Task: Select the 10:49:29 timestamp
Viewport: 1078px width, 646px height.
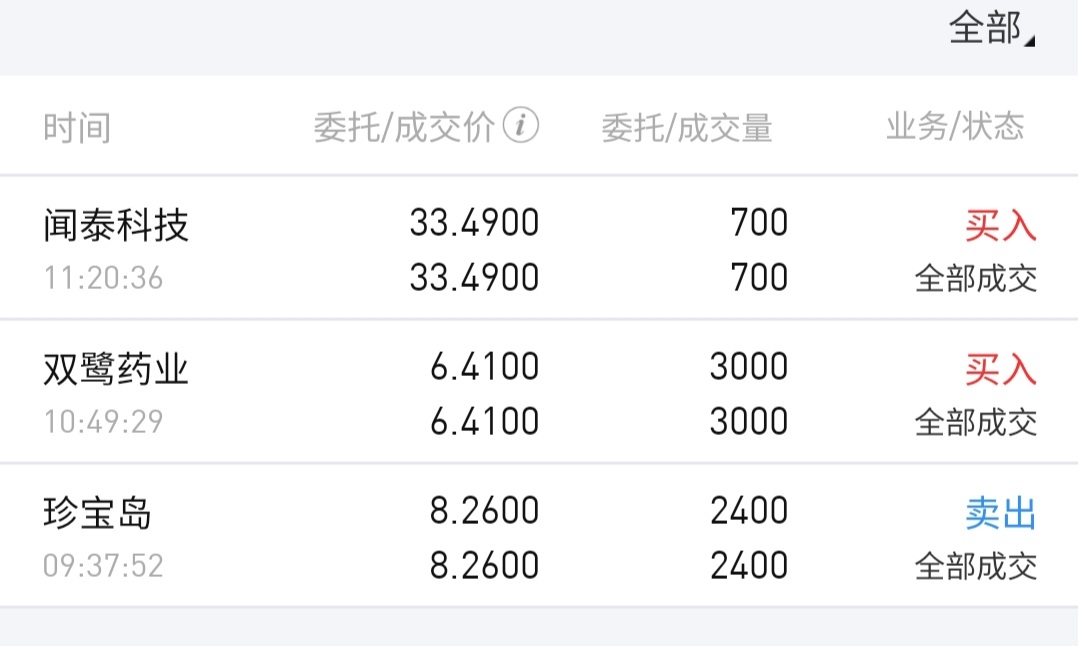Action: click(103, 422)
